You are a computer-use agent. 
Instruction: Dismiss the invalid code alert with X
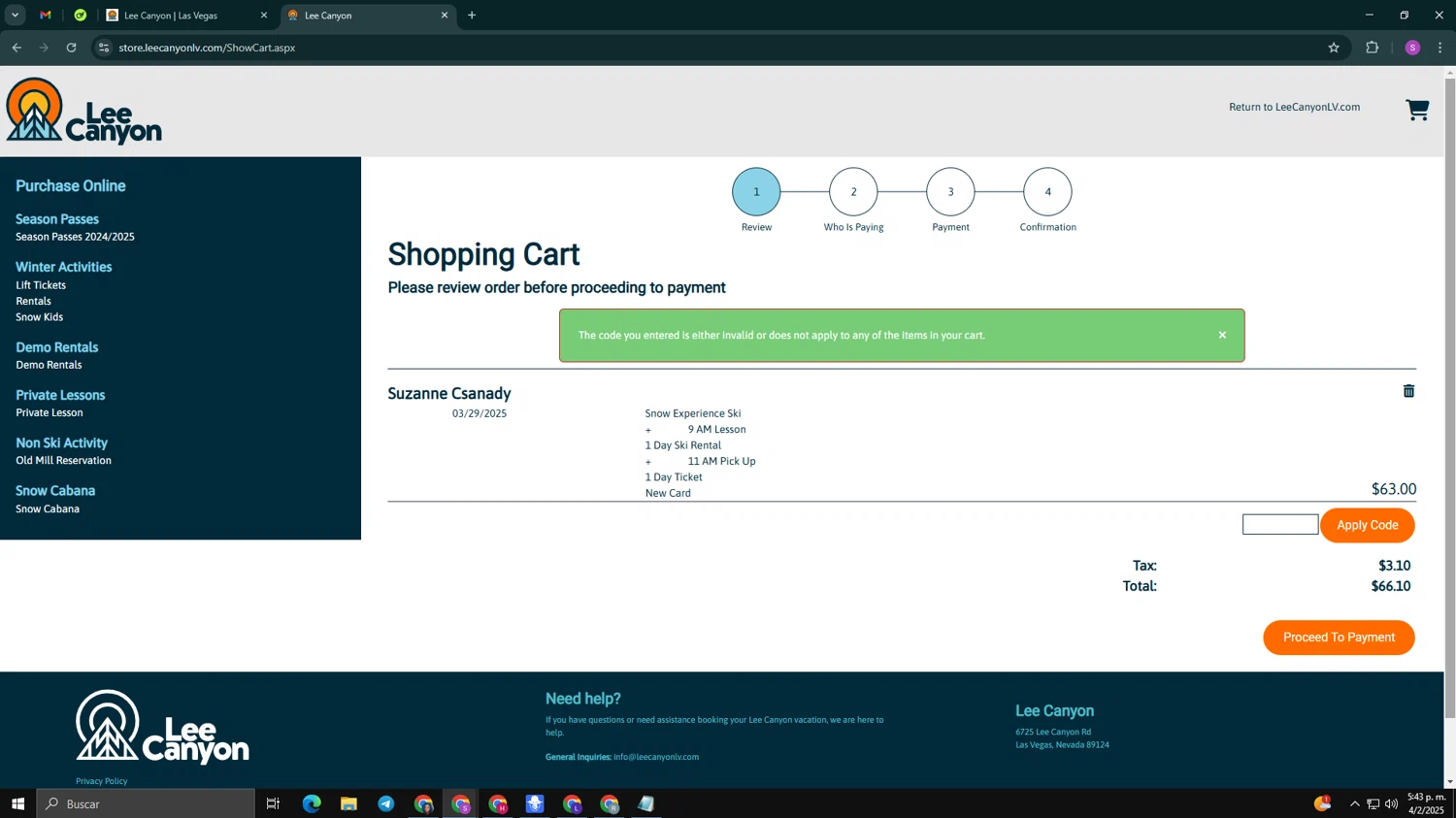(x=1222, y=335)
